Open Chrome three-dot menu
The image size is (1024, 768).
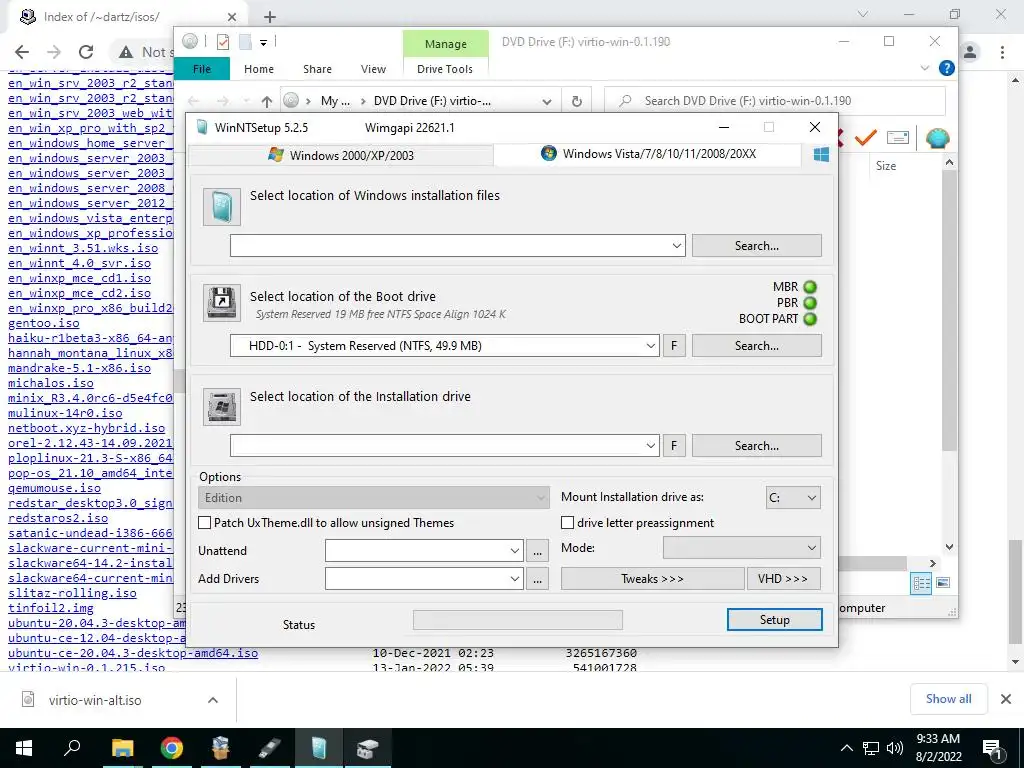(1002, 52)
